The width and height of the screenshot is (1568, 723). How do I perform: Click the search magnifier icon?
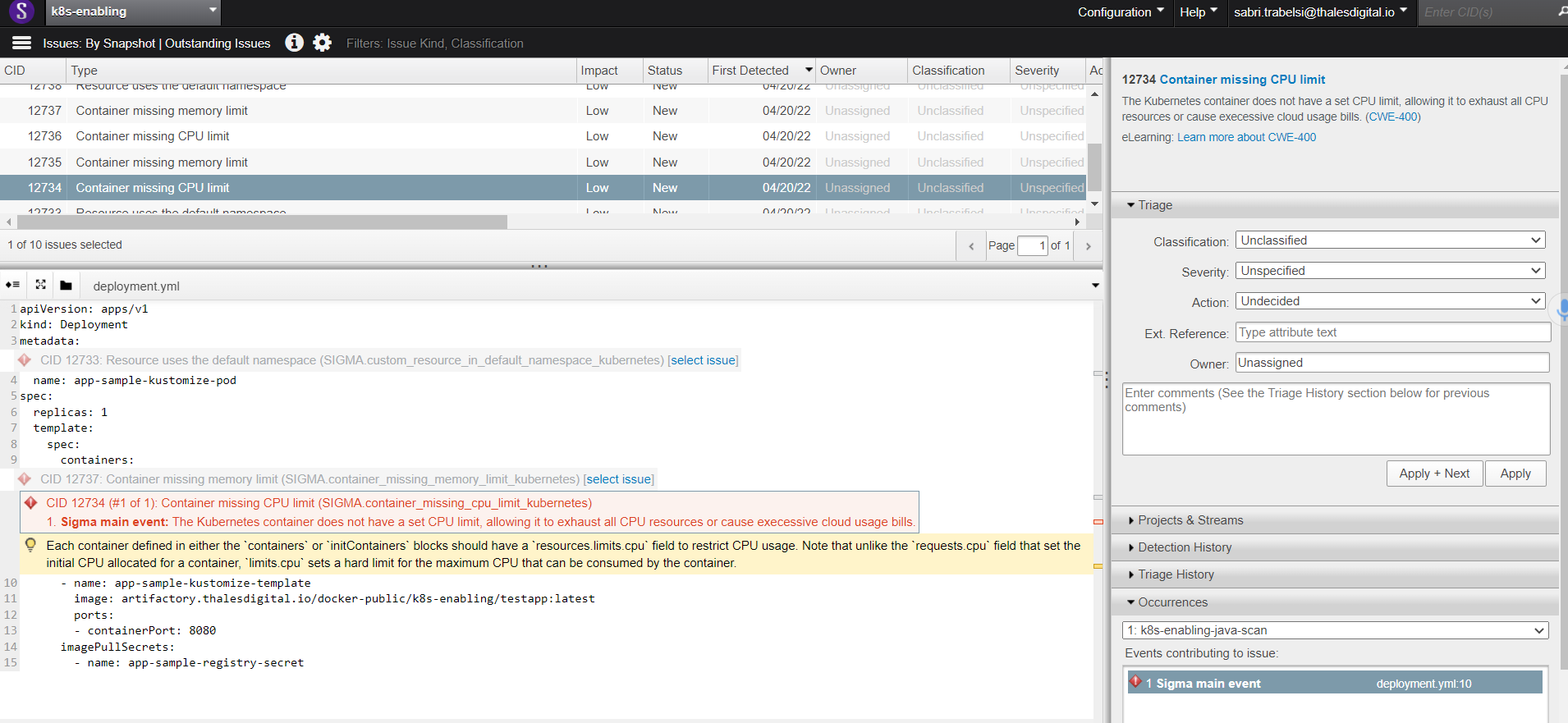pos(1561,11)
